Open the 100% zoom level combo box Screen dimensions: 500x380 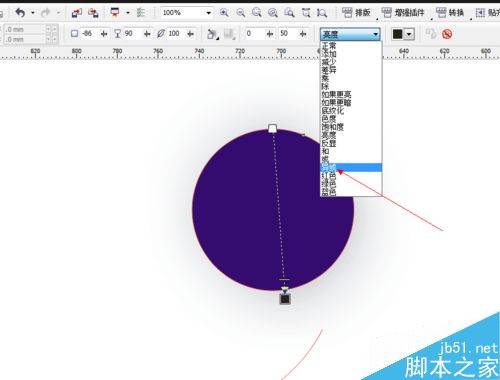(187, 13)
